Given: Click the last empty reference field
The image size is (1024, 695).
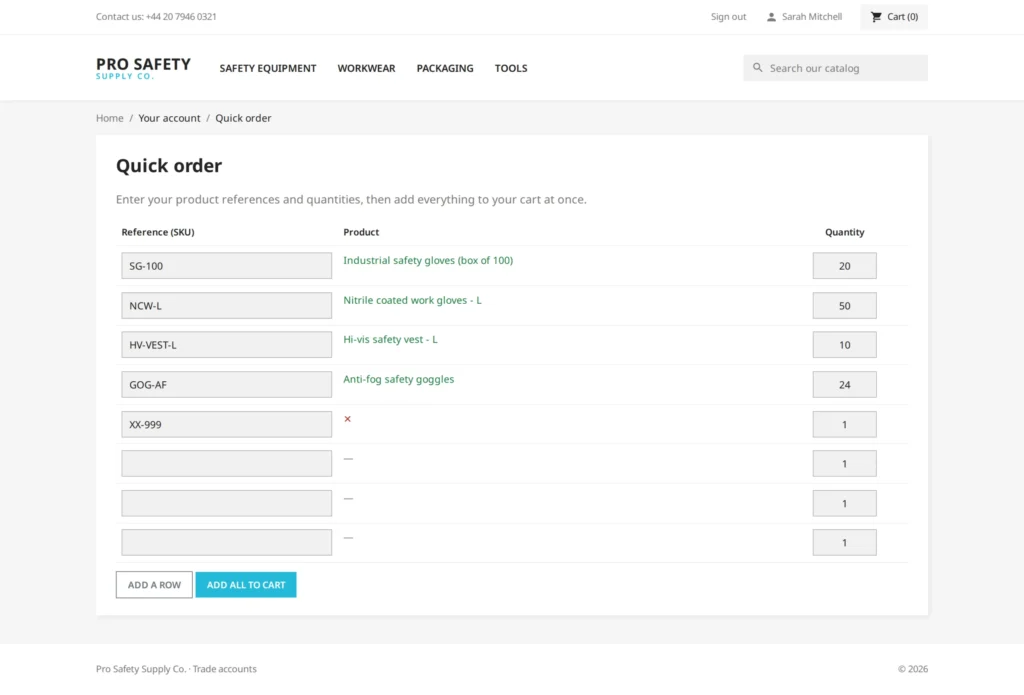Looking at the screenshot, I should (227, 543).
